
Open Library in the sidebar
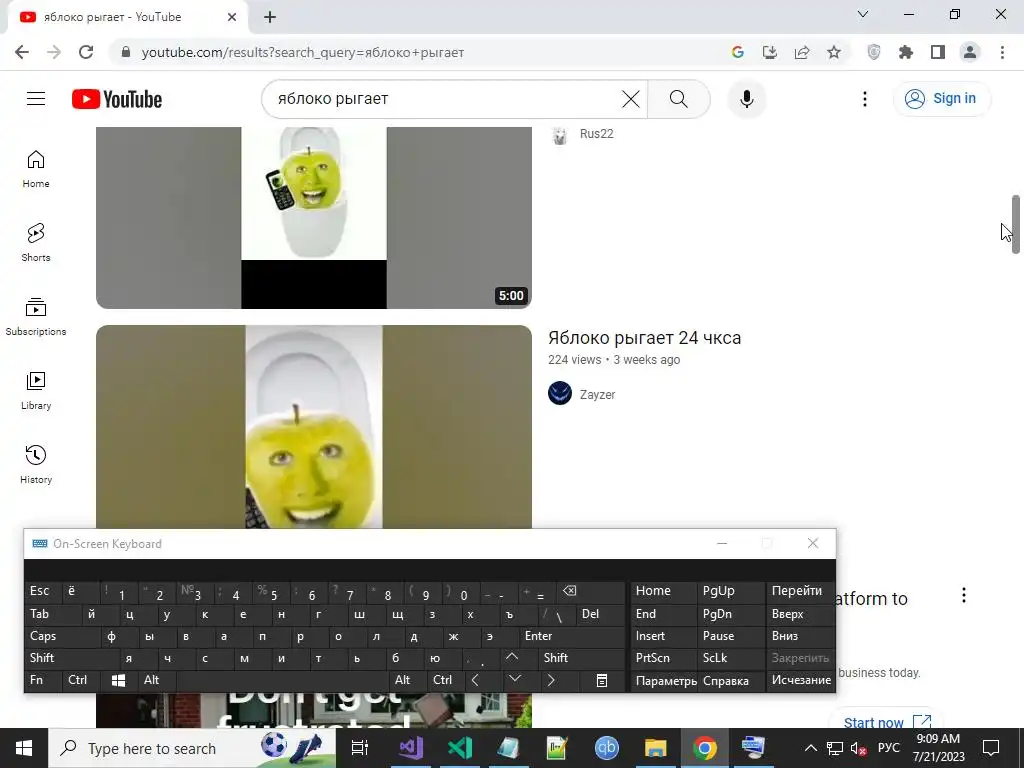(x=36, y=391)
